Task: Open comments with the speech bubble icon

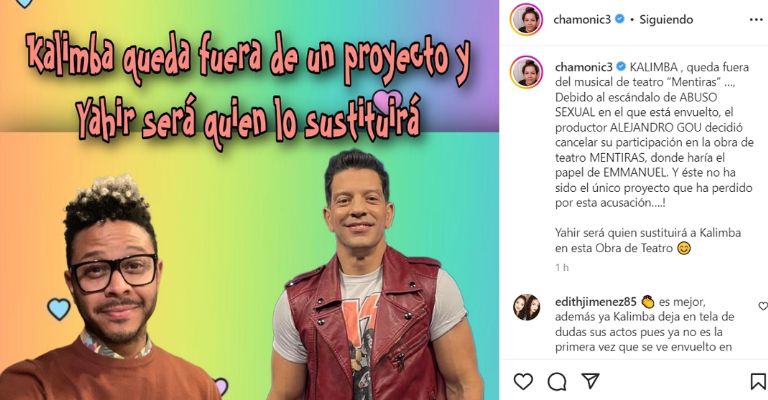Action: 557,381
